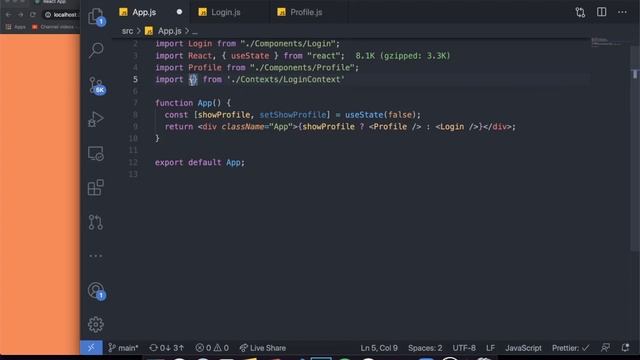Split the editor to the right

[x=601, y=12]
